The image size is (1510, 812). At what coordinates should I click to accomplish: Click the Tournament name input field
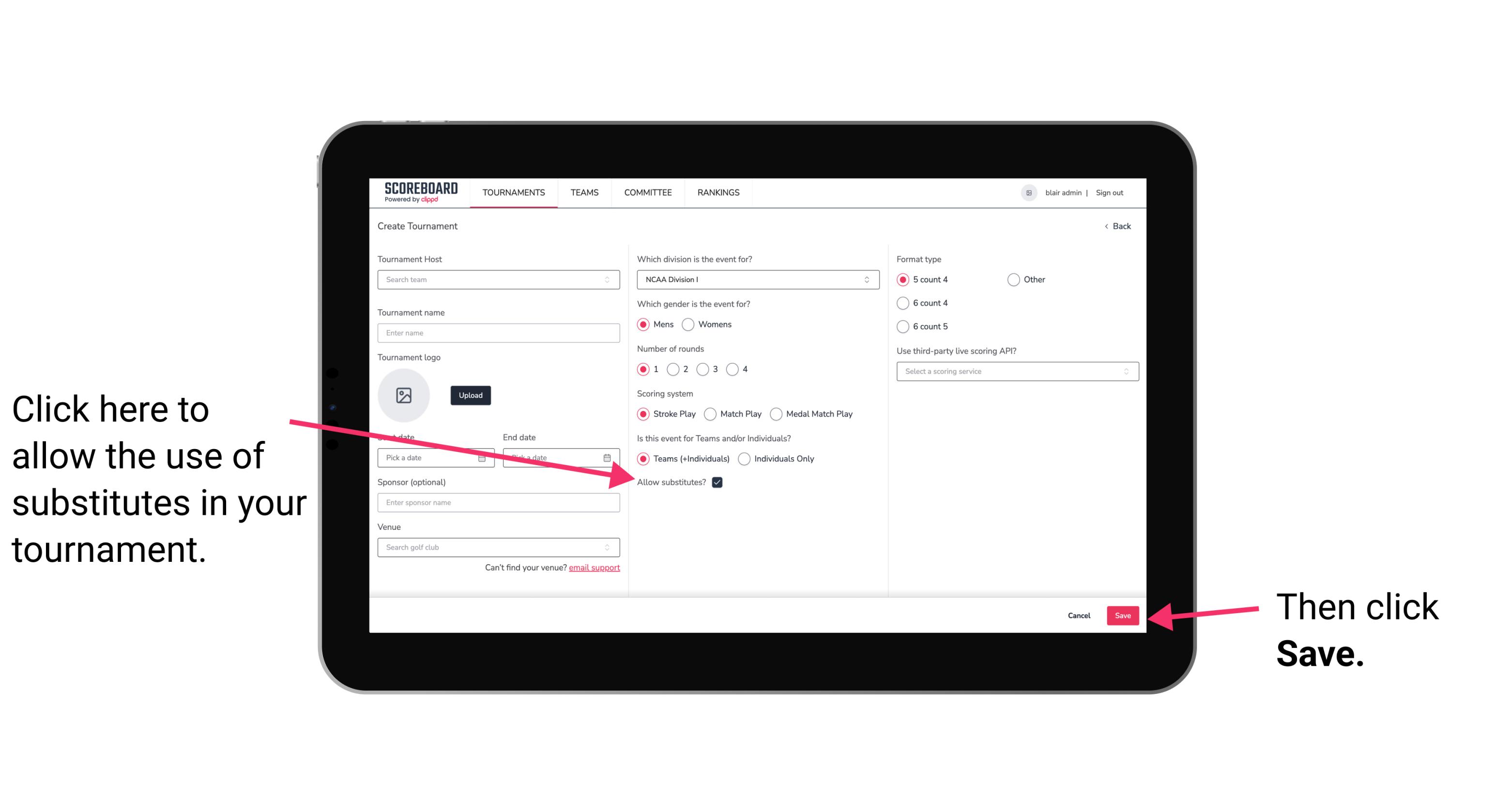point(498,333)
